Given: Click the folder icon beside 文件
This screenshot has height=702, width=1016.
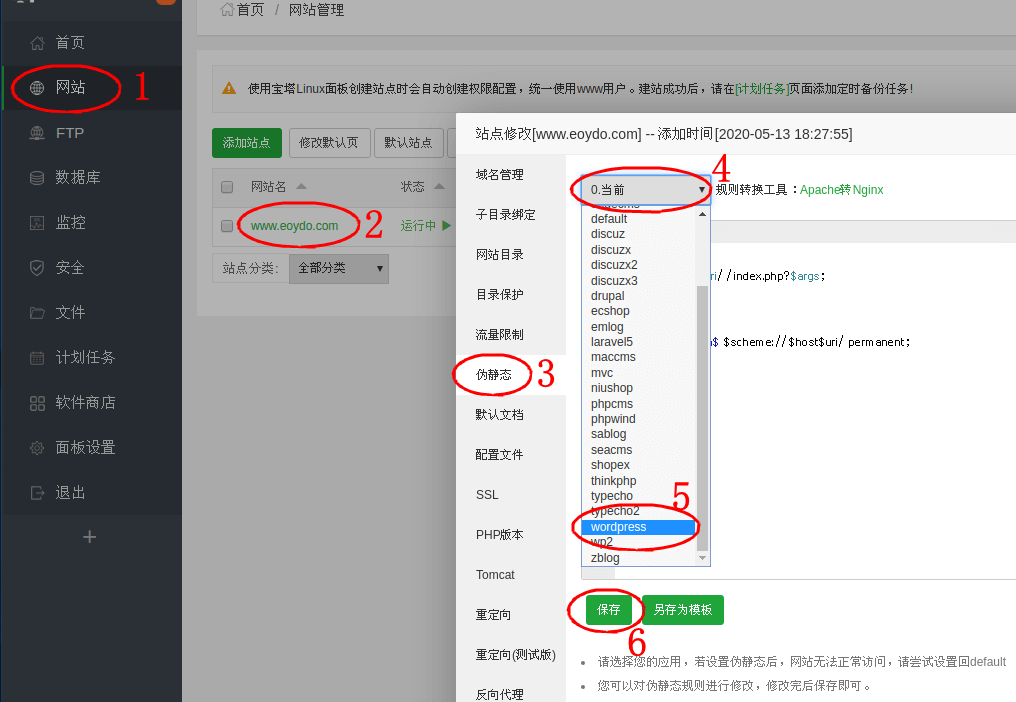Looking at the screenshot, I should (38, 313).
